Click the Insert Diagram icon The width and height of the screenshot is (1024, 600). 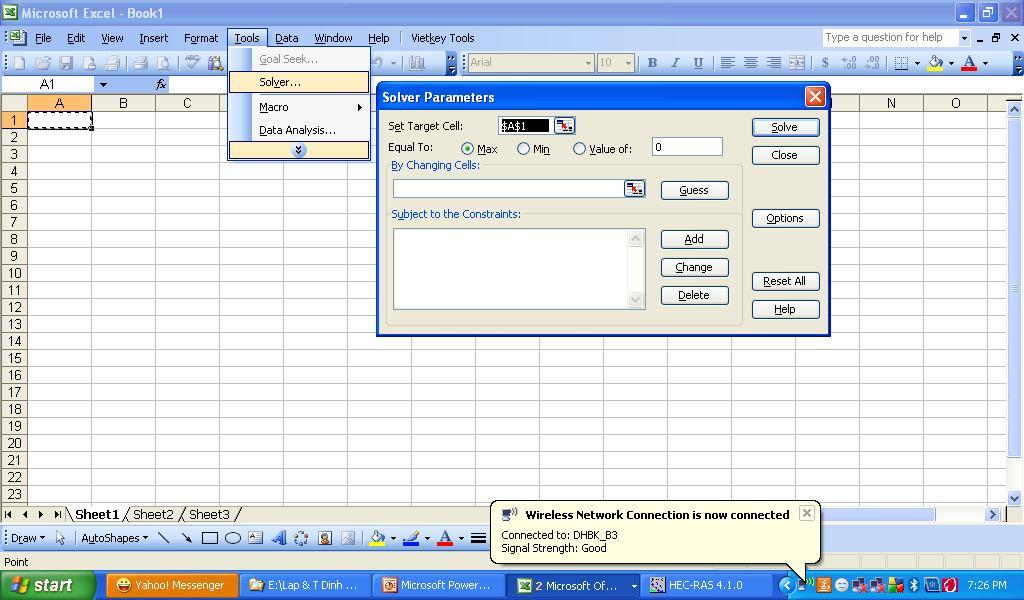click(301, 538)
